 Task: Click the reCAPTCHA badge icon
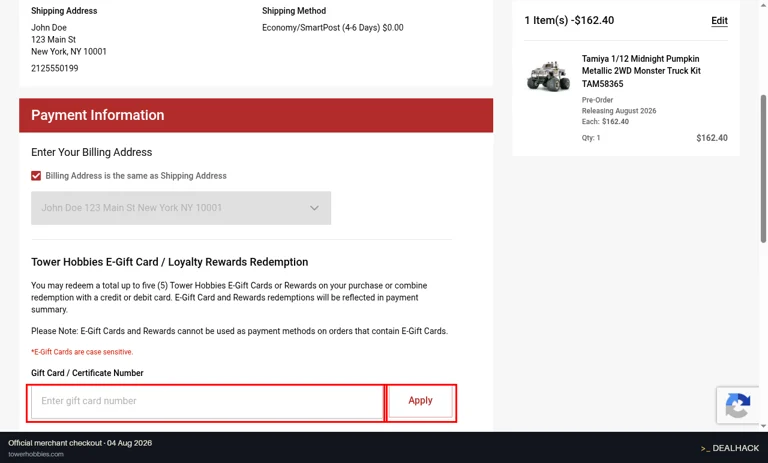click(738, 405)
